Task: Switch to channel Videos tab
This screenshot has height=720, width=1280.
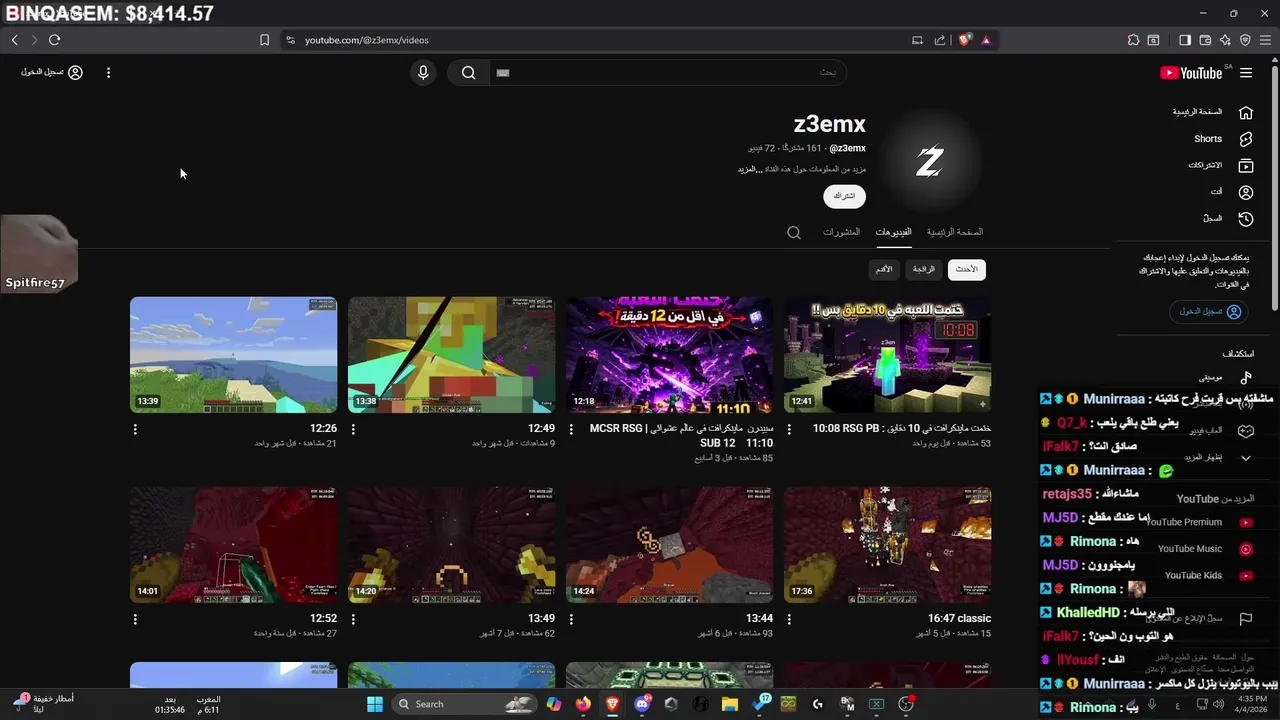Action: tap(893, 232)
